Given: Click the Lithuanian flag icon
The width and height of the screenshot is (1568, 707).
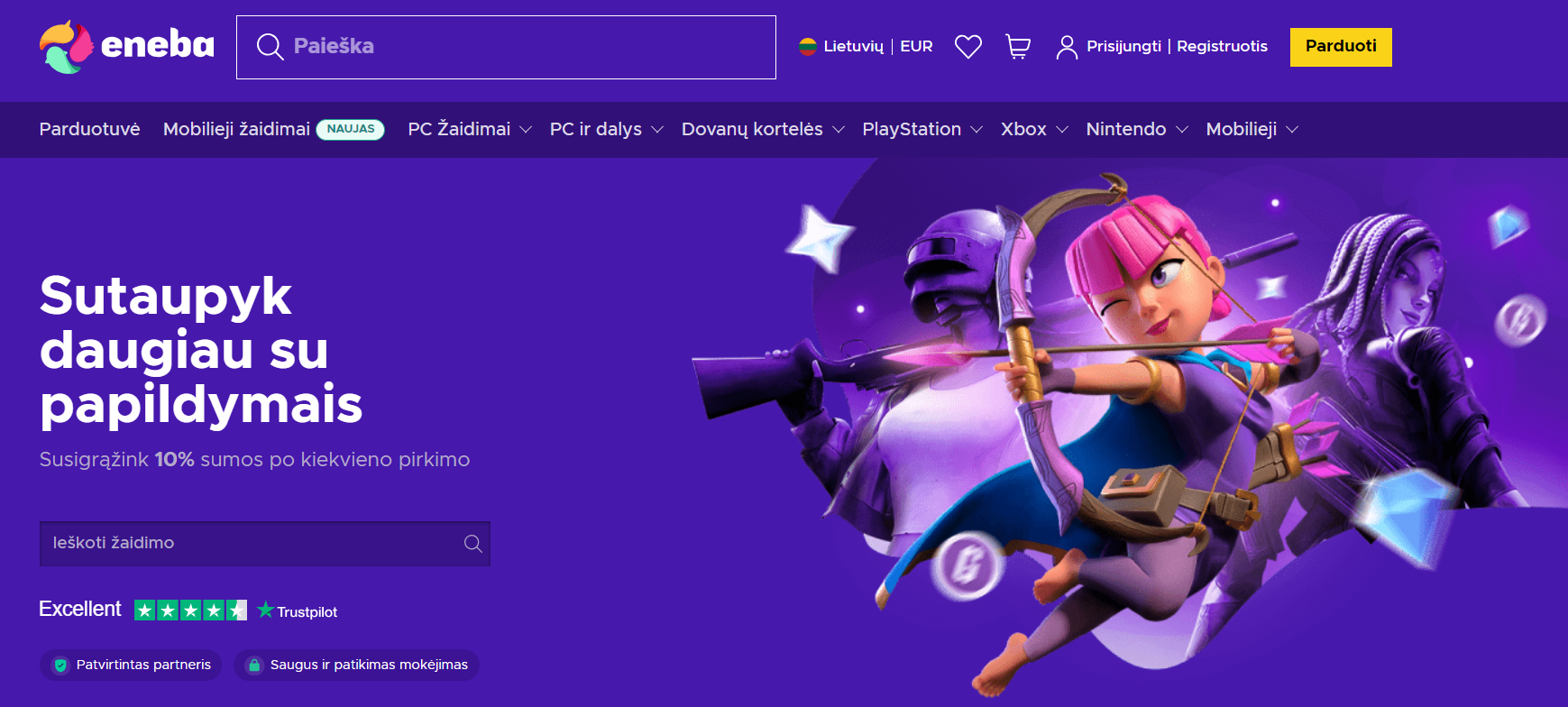Looking at the screenshot, I should point(808,47).
